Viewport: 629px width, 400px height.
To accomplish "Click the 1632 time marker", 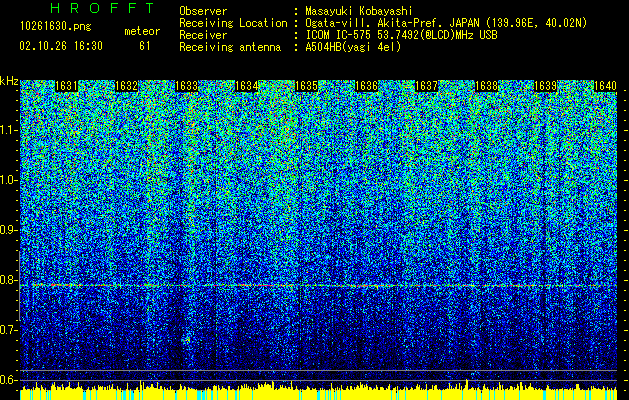I will [x=126, y=86].
